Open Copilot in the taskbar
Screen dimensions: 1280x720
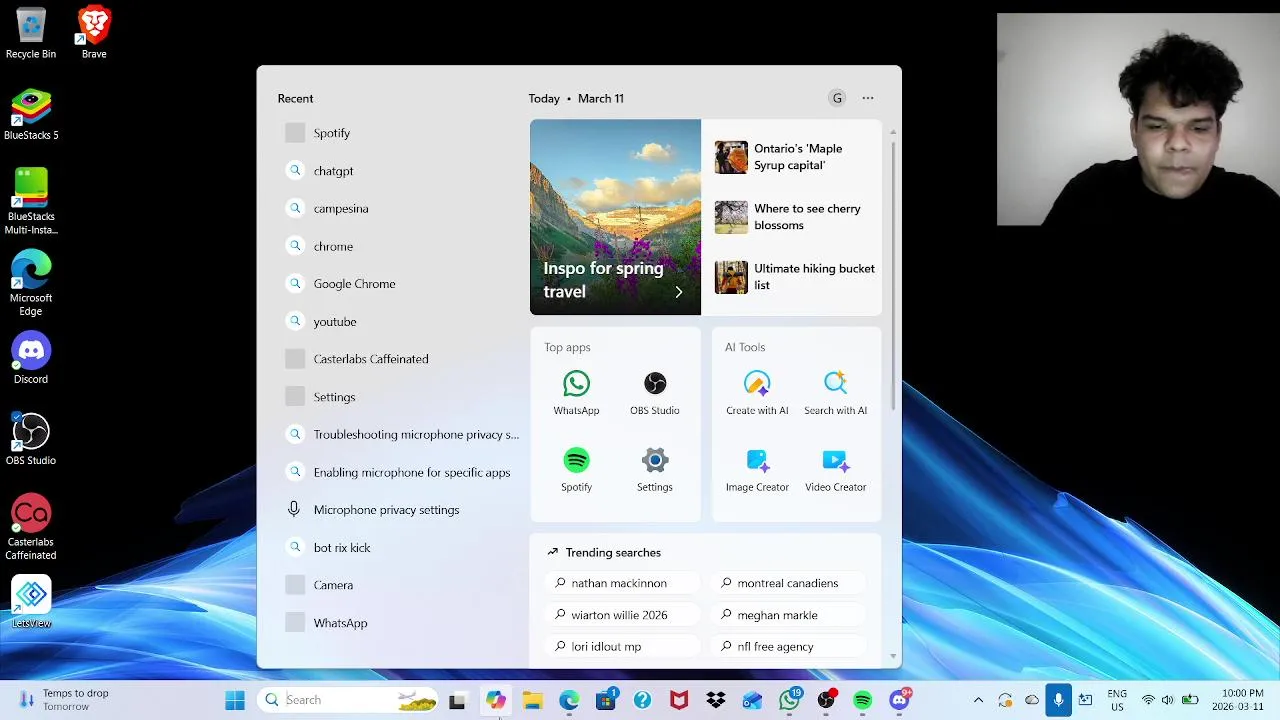496,700
